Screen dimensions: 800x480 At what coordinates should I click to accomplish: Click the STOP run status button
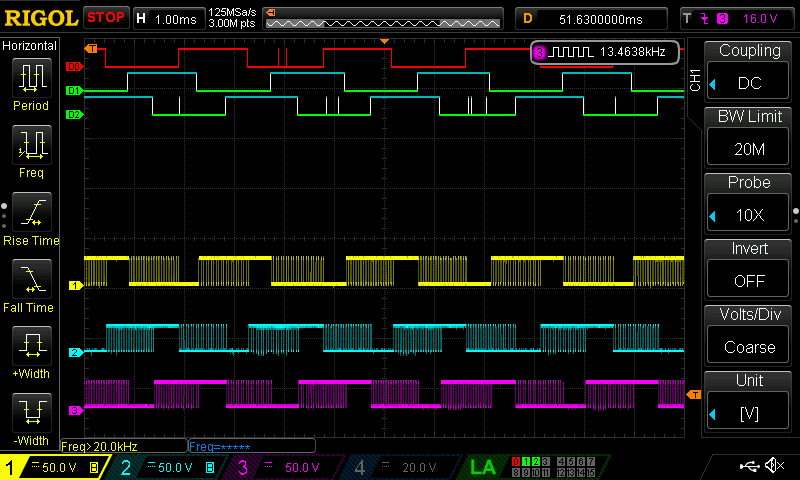point(106,17)
